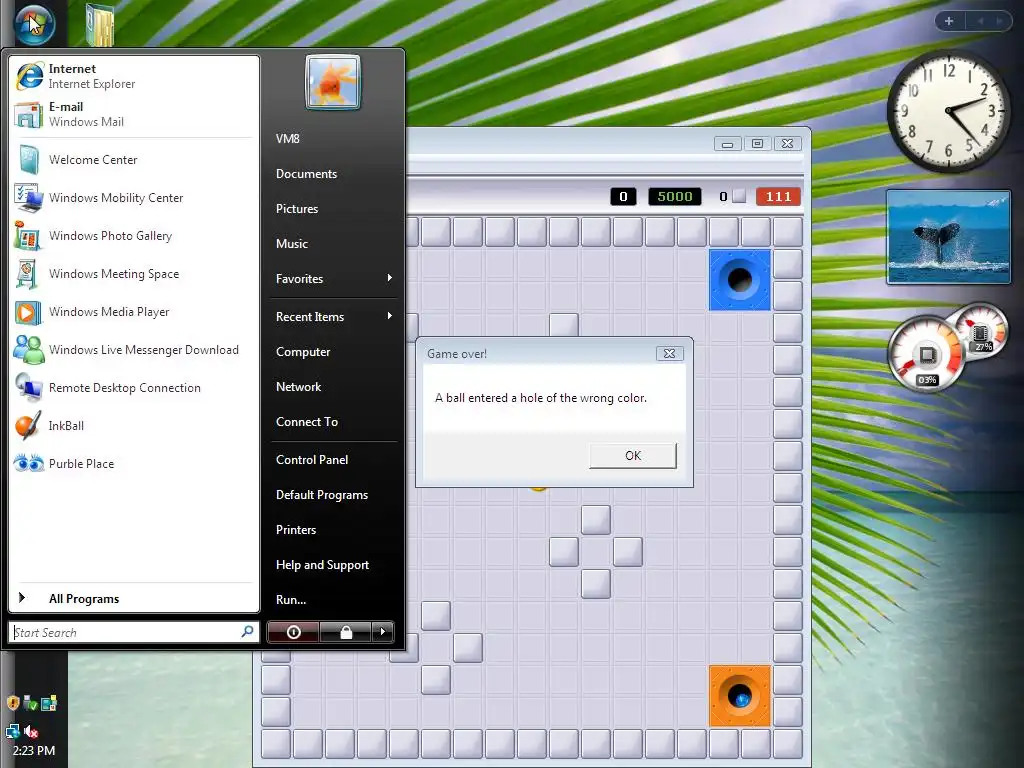1024x768 pixels.
Task: Open Control Panel
Action: click(312, 460)
